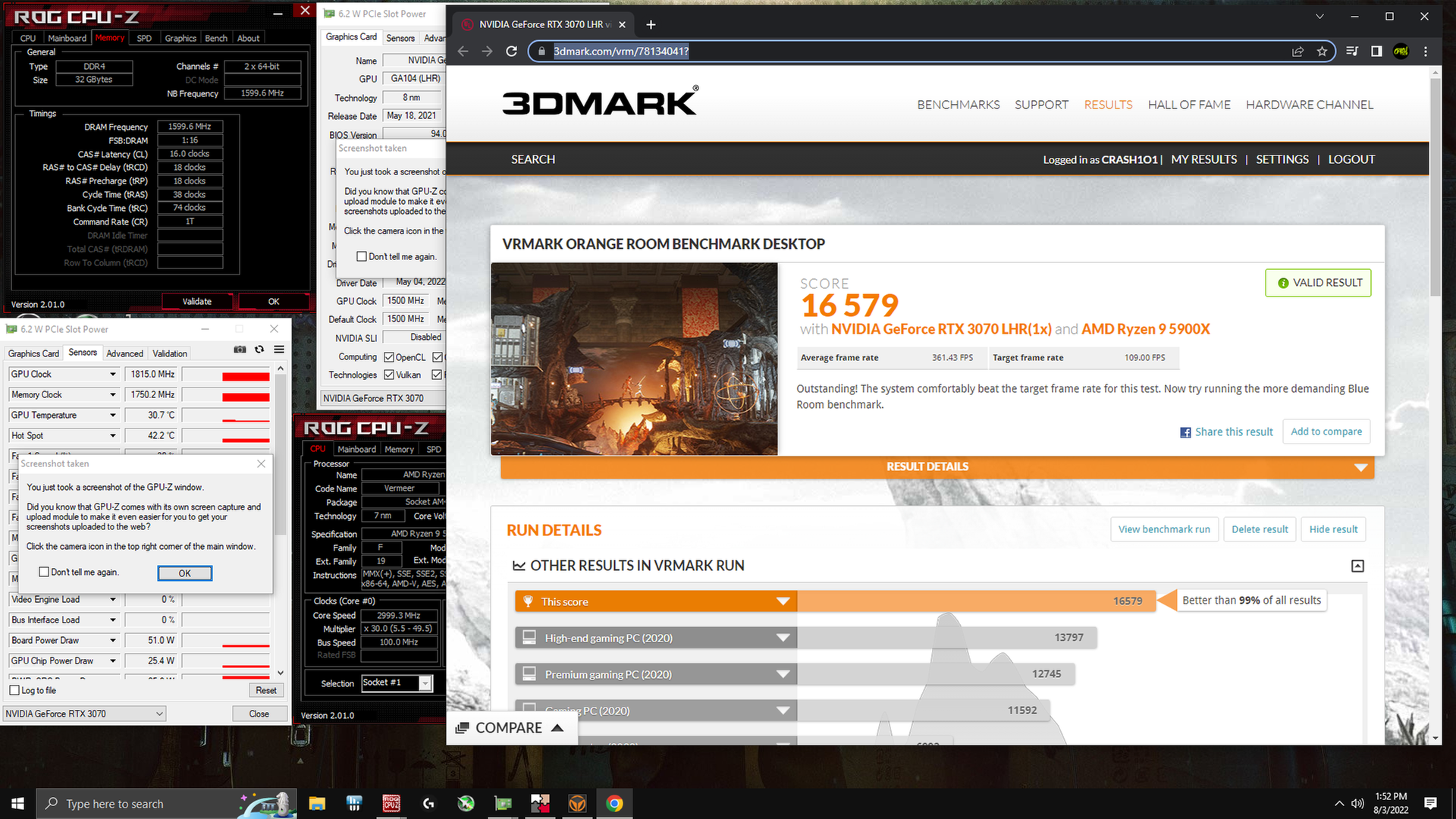This screenshot has width=1456, height=819.
Task: Open HALL OF FAME page
Action: pyautogui.click(x=1189, y=105)
